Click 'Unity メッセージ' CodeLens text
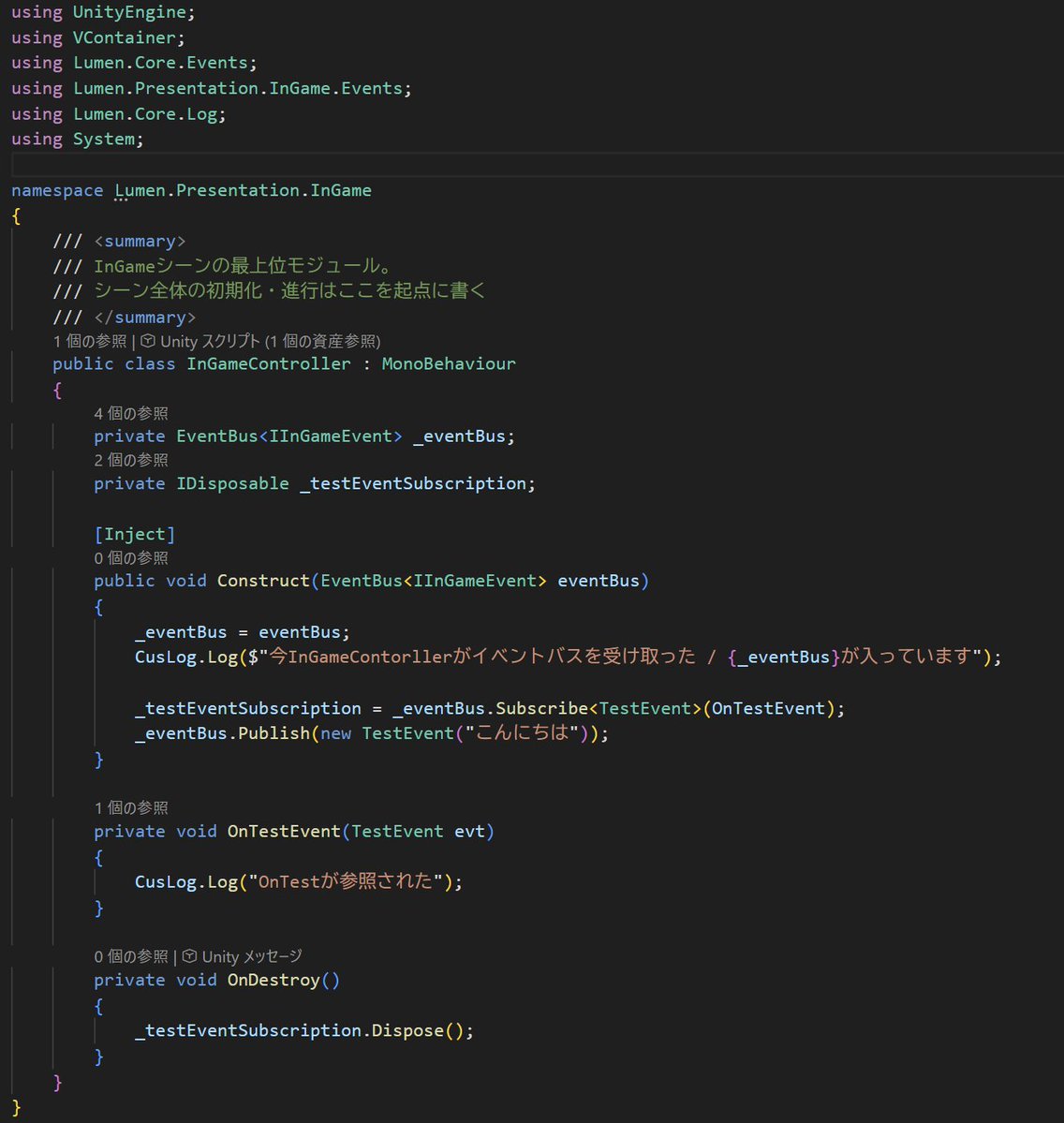 pyautogui.click(x=252, y=956)
